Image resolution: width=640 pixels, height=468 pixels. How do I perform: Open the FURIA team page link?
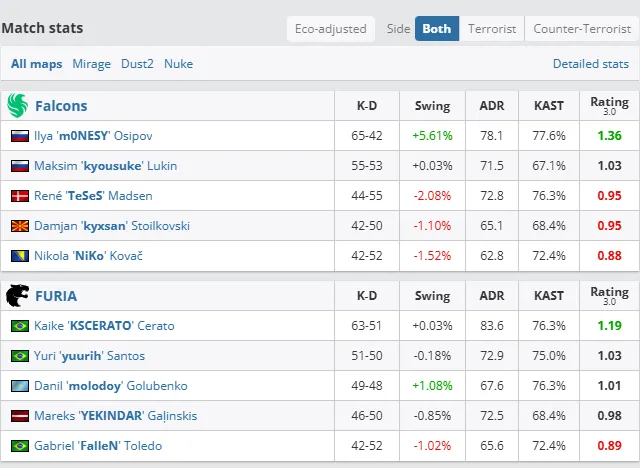[56, 296]
